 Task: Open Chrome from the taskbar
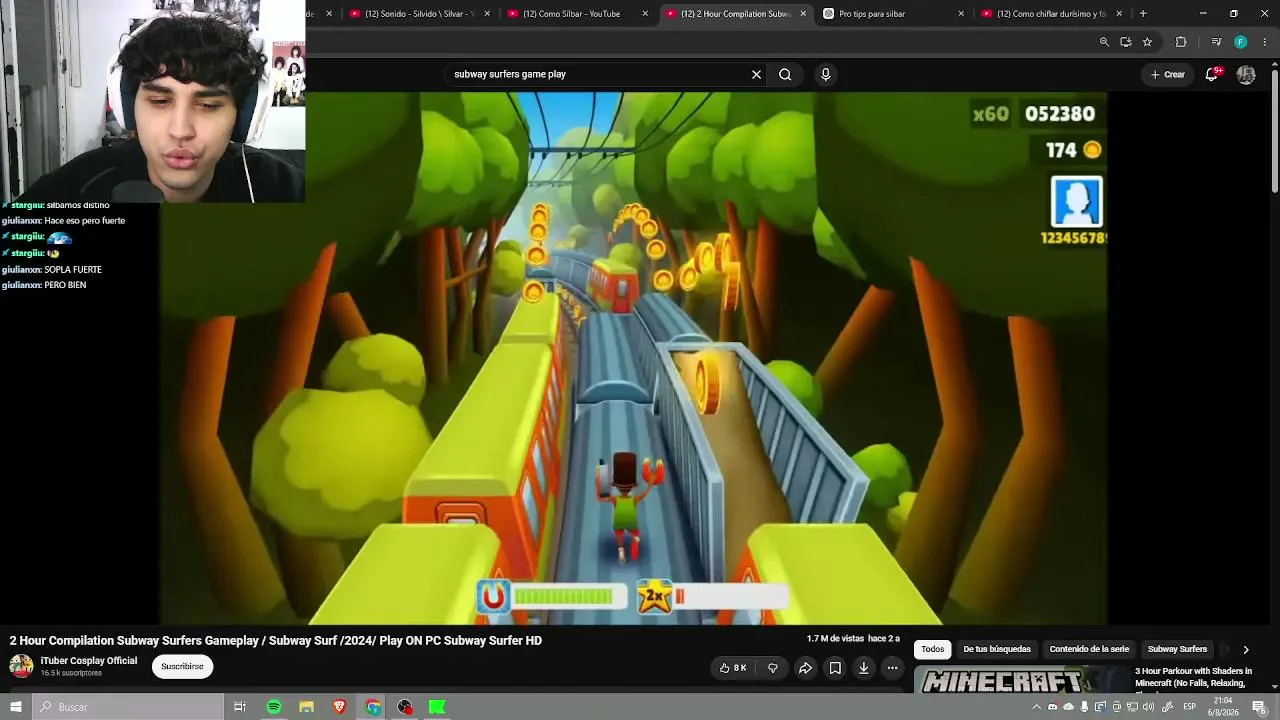click(x=373, y=707)
